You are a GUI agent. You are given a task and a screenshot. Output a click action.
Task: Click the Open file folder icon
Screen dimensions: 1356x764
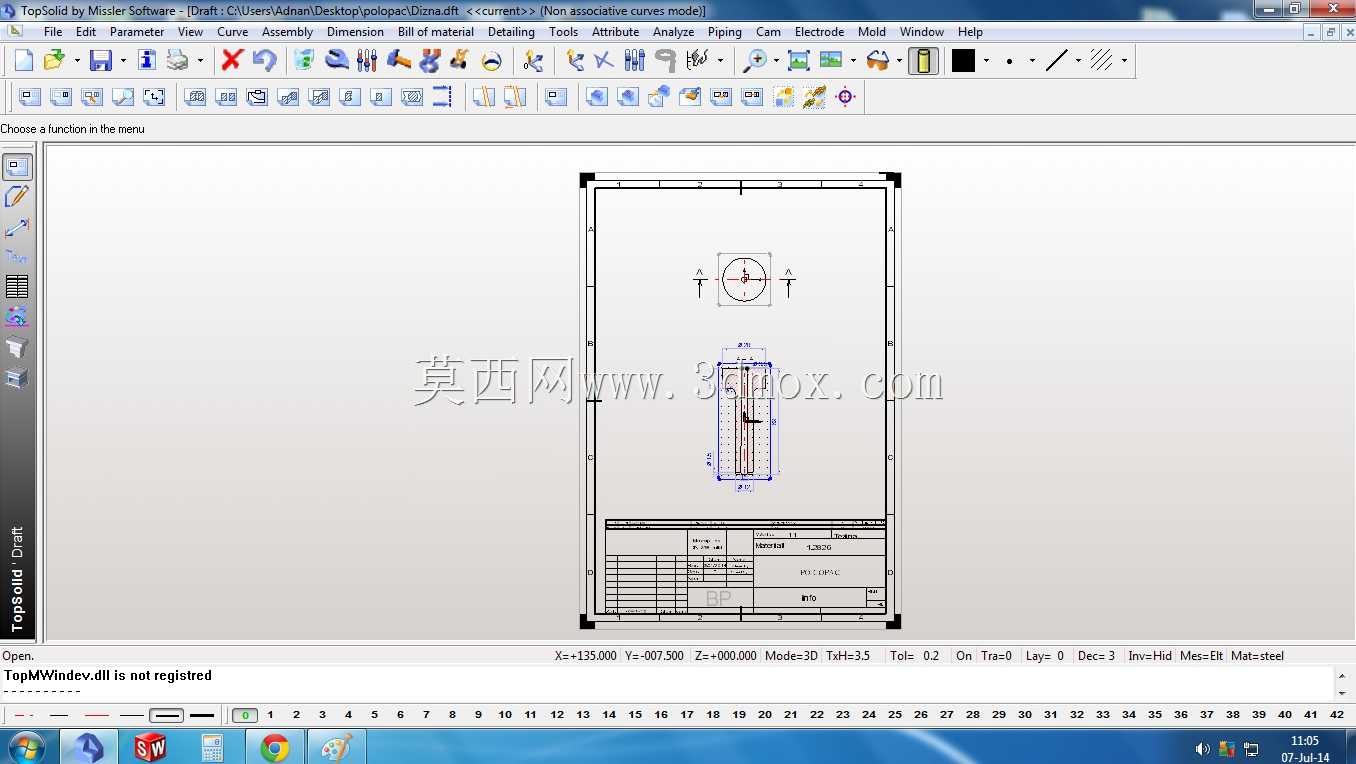54,61
